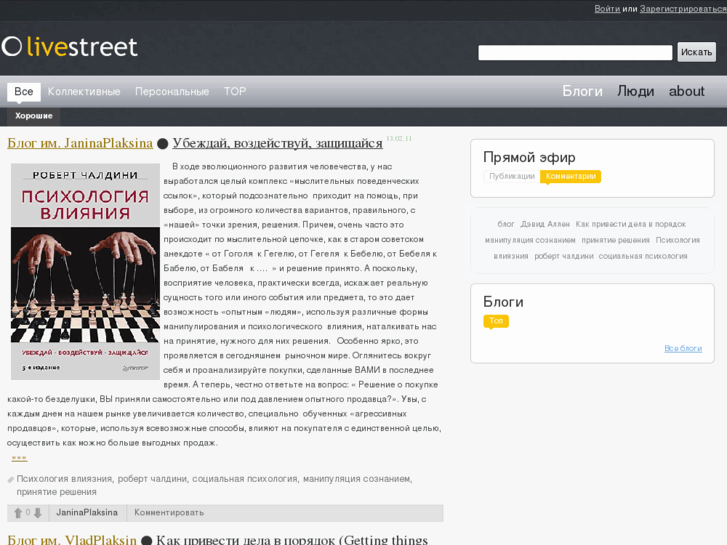Select the Все tab
This screenshot has height=545, width=727.
click(x=24, y=91)
